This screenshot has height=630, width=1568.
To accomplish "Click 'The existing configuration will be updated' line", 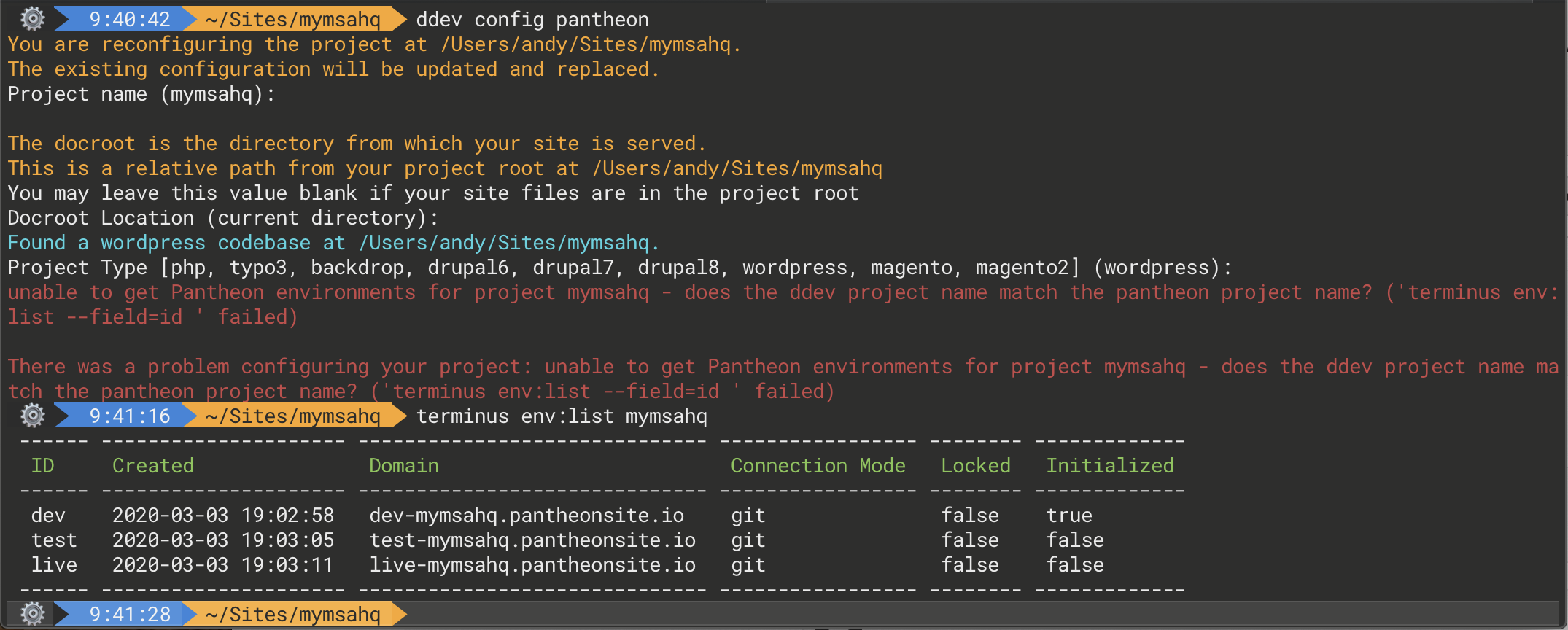I will pos(333,69).
